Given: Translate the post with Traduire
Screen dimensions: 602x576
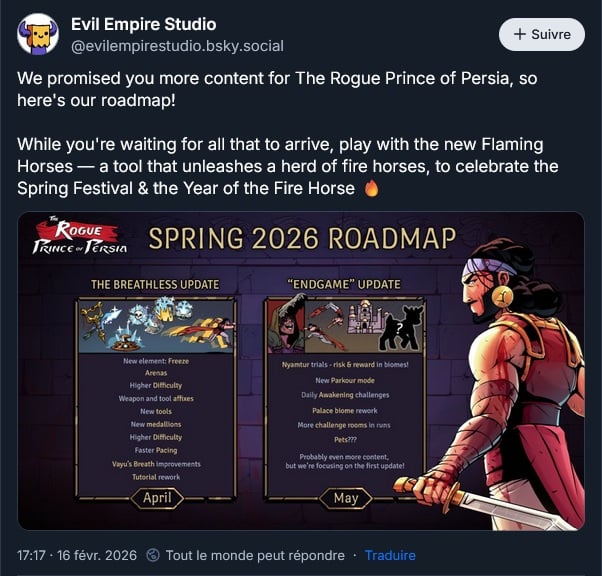Looking at the screenshot, I should coord(390,555).
